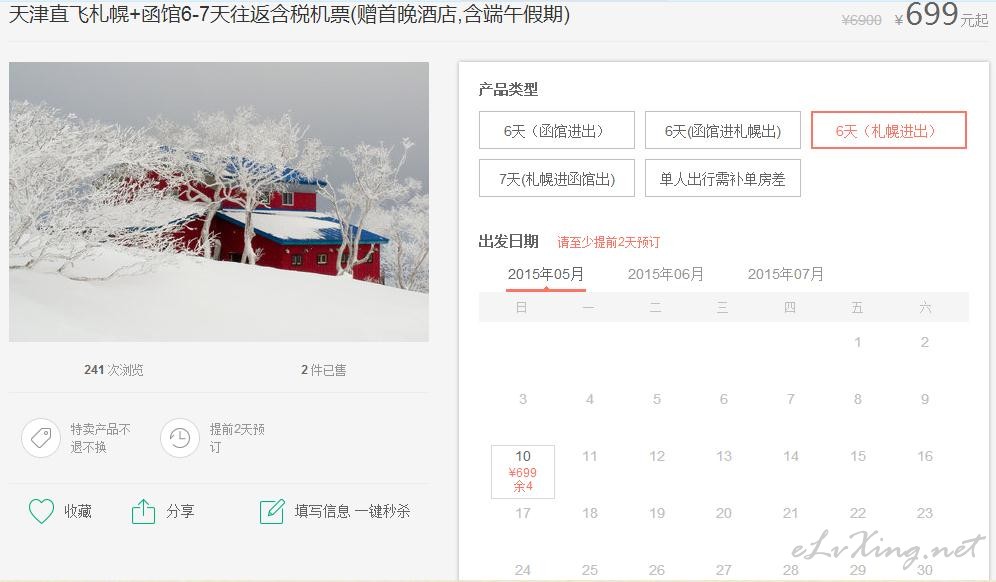Select 6天(函馆进札幌出) product type

[x=723, y=130]
